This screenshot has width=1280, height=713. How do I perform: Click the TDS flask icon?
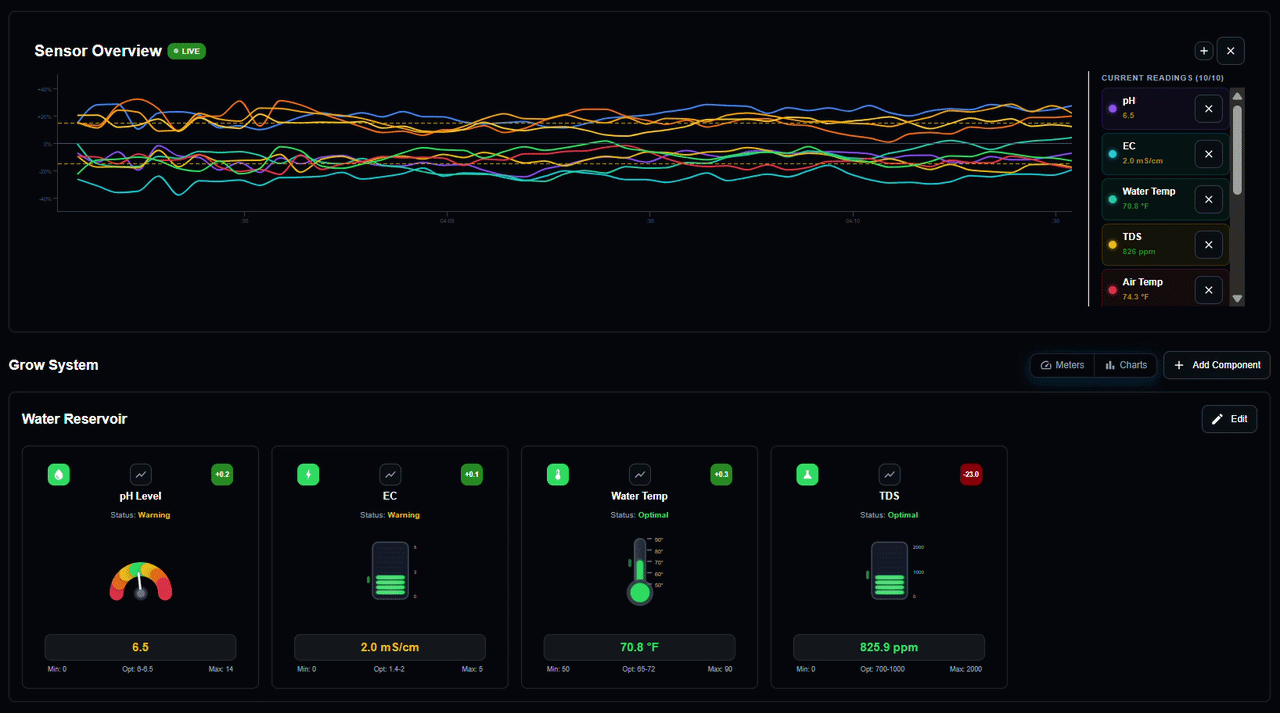tap(807, 474)
